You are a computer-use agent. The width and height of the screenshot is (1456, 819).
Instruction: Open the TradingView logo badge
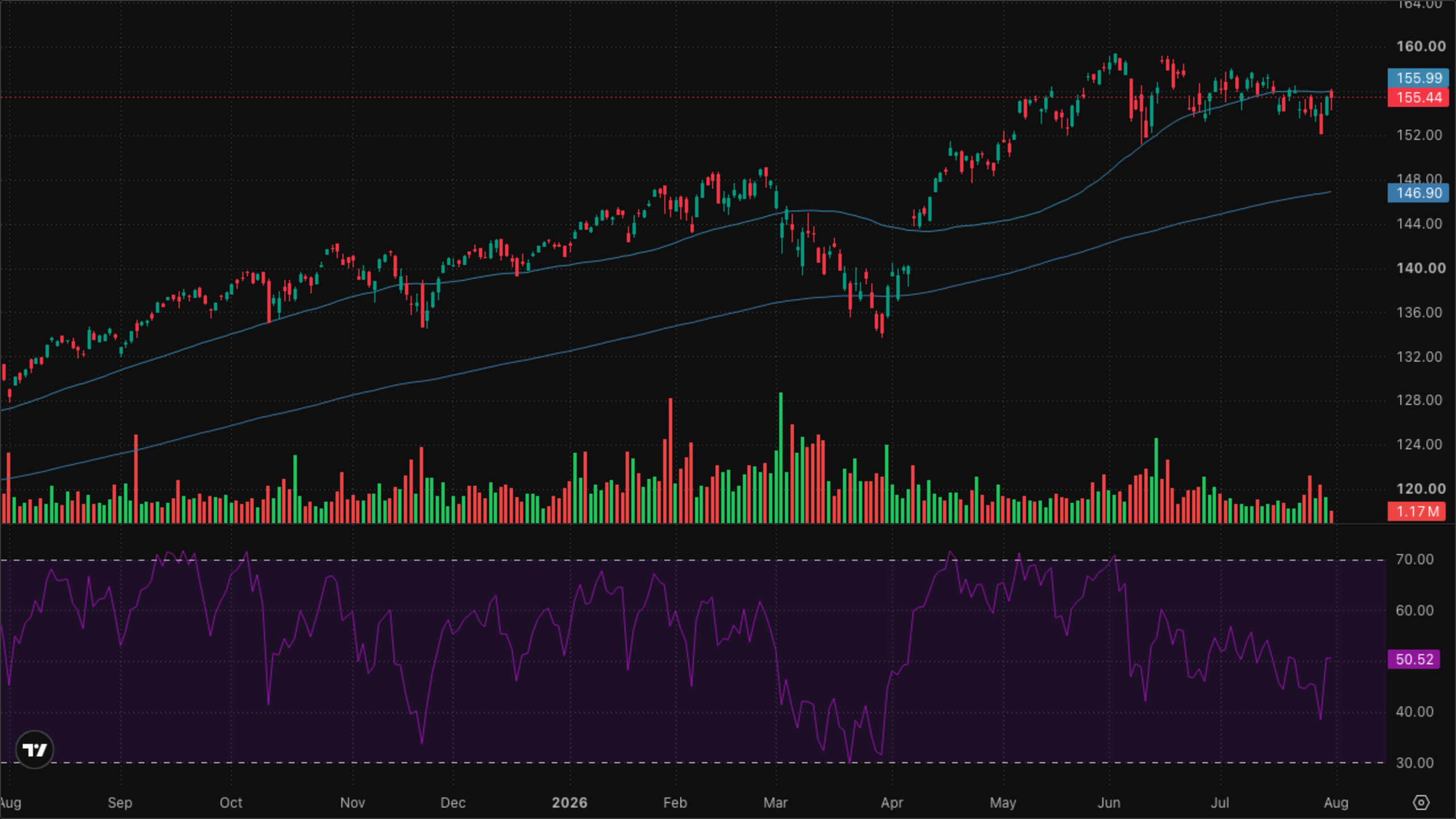pos(35,750)
